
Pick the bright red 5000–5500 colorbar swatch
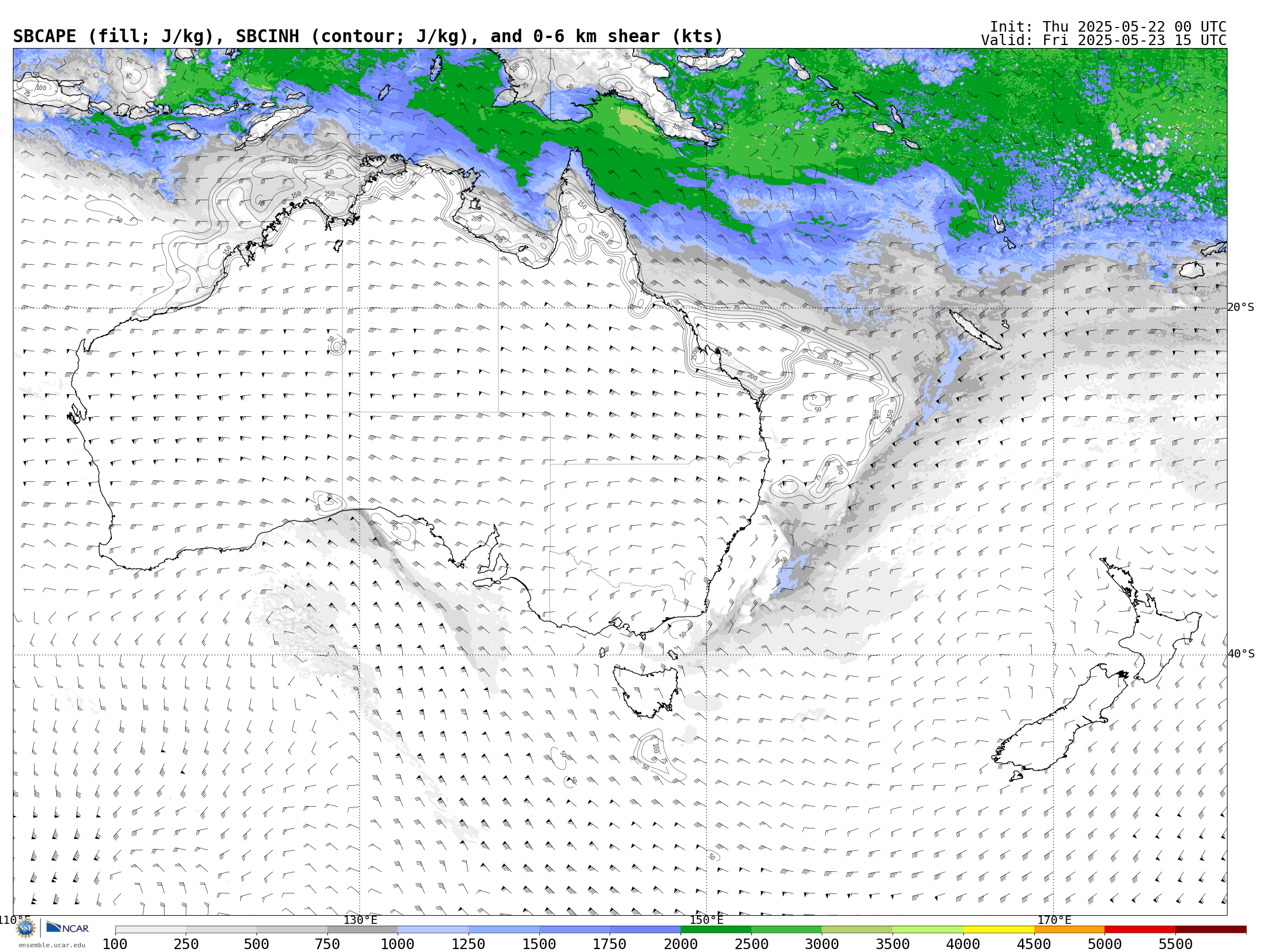click(1140, 930)
